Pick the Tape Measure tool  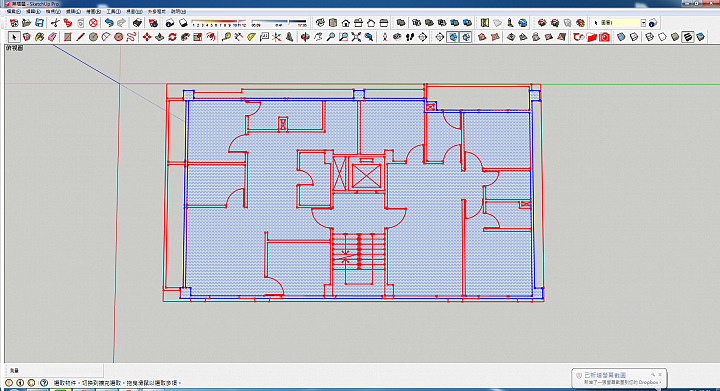[226, 37]
